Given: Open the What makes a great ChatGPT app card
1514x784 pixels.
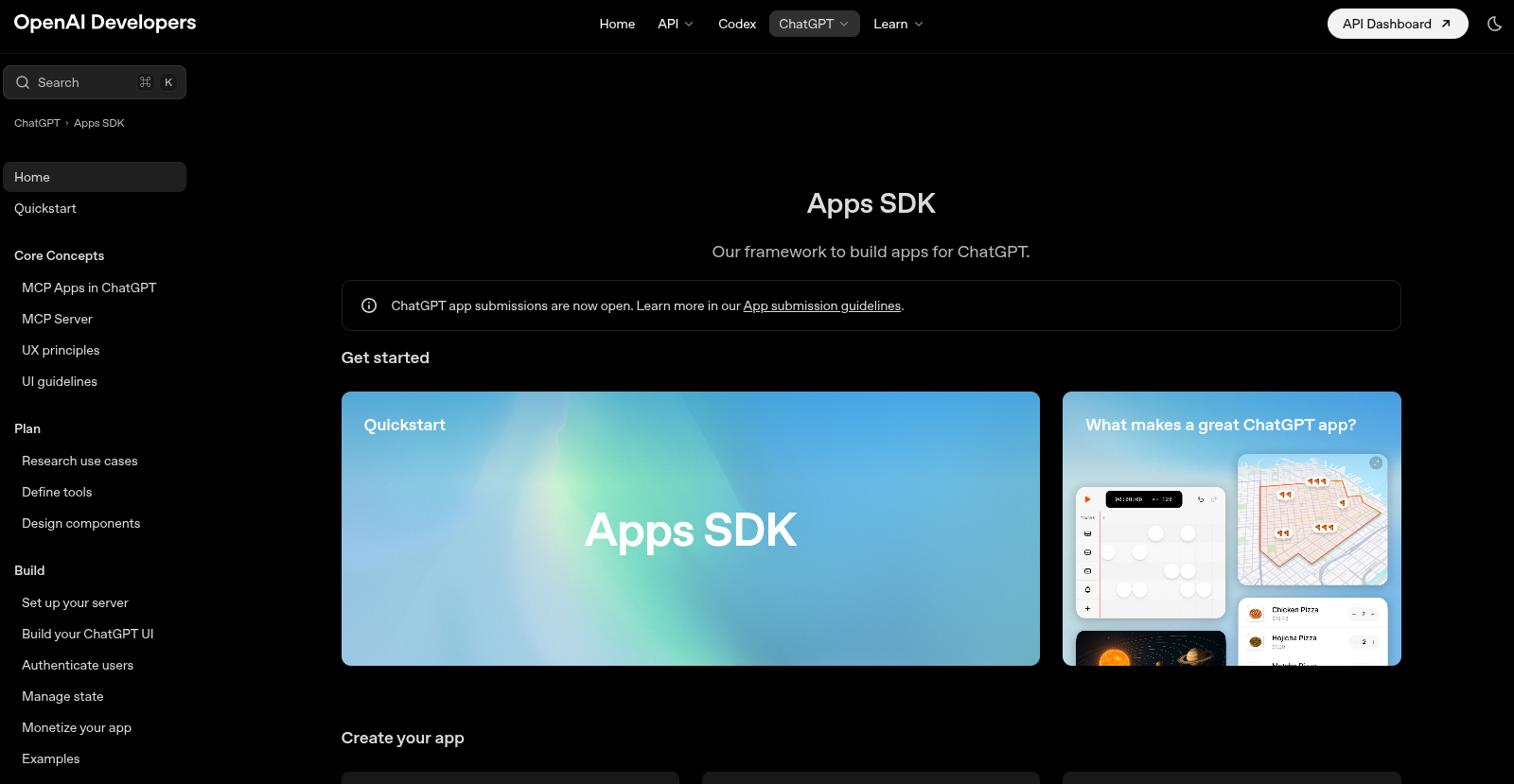Looking at the screenshot, I should pyautogui.click(x=1232, y=529).
